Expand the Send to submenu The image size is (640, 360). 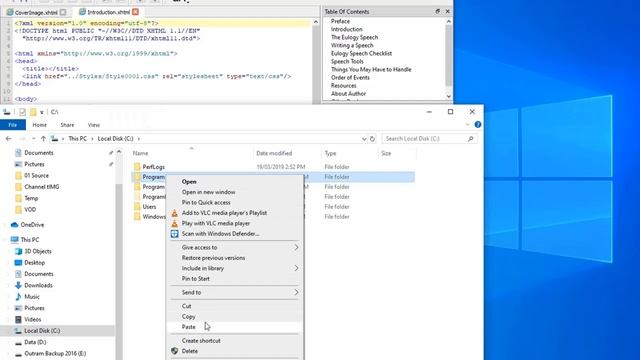(235, 292)
